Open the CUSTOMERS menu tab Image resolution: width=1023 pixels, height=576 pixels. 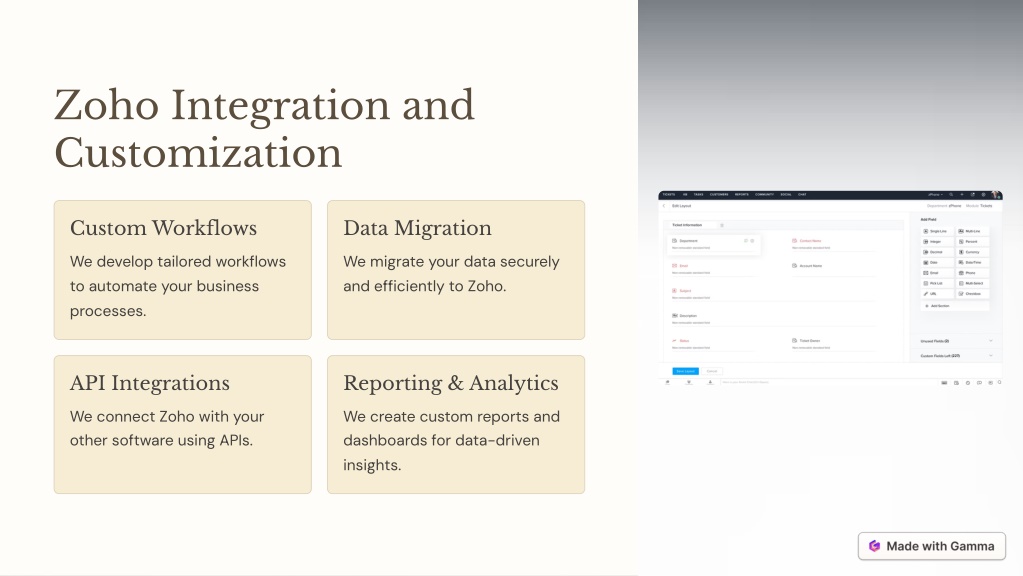click(719, 194)
